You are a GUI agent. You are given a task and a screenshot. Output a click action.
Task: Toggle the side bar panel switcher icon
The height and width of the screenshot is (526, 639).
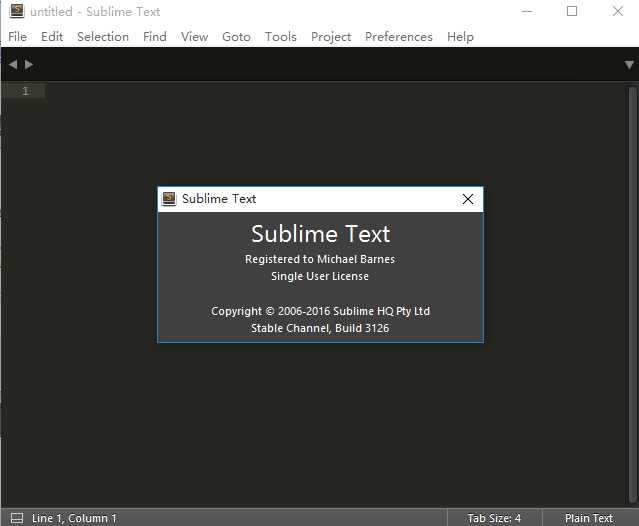coord(17,518)
